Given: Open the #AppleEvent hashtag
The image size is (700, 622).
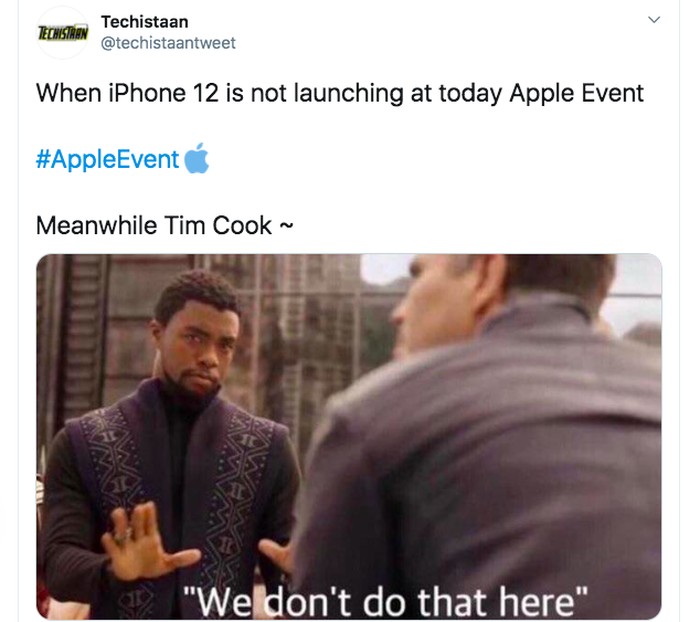Looking at the screenshot, I should click(x=107, y=159).
